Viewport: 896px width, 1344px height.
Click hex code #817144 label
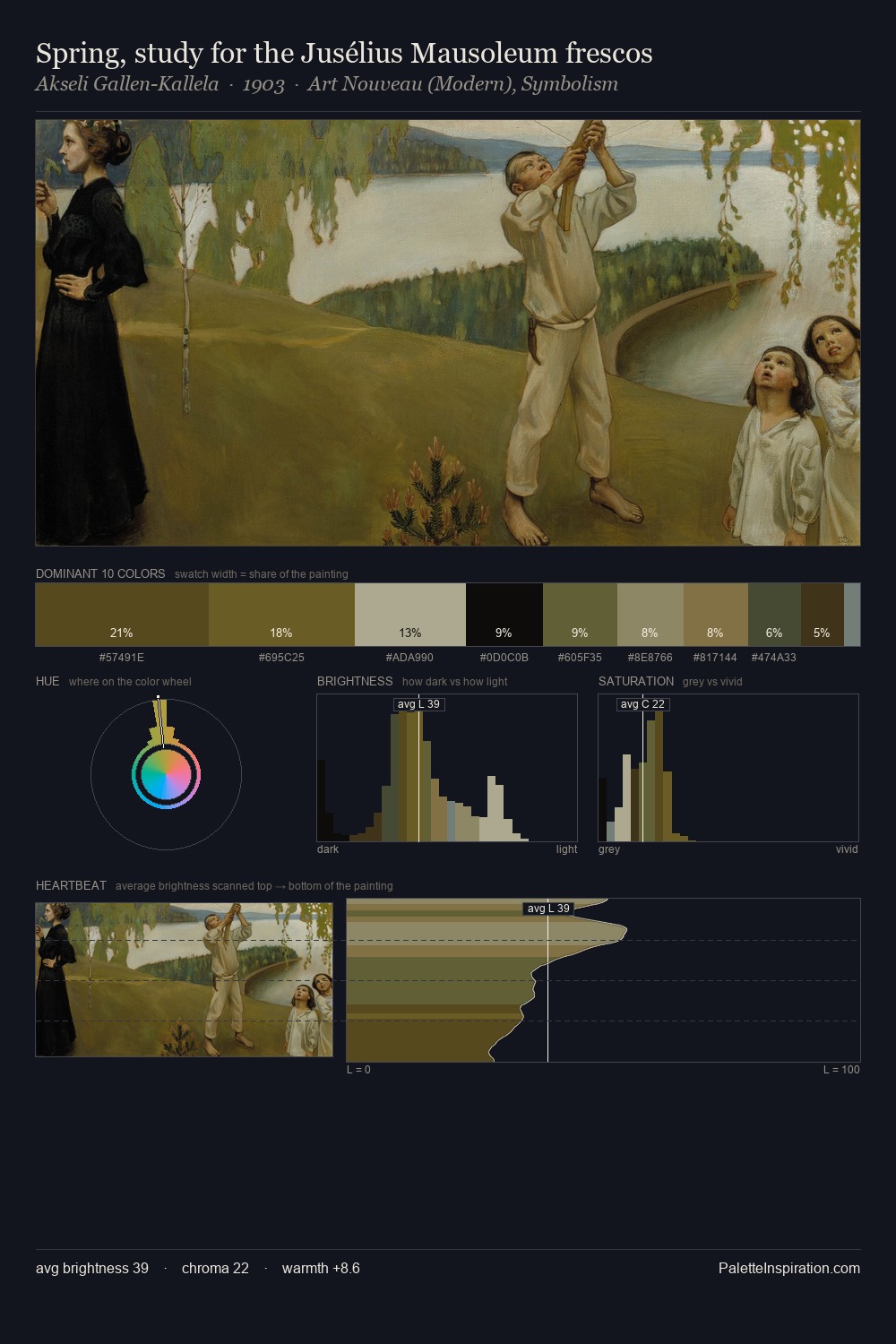715,658
